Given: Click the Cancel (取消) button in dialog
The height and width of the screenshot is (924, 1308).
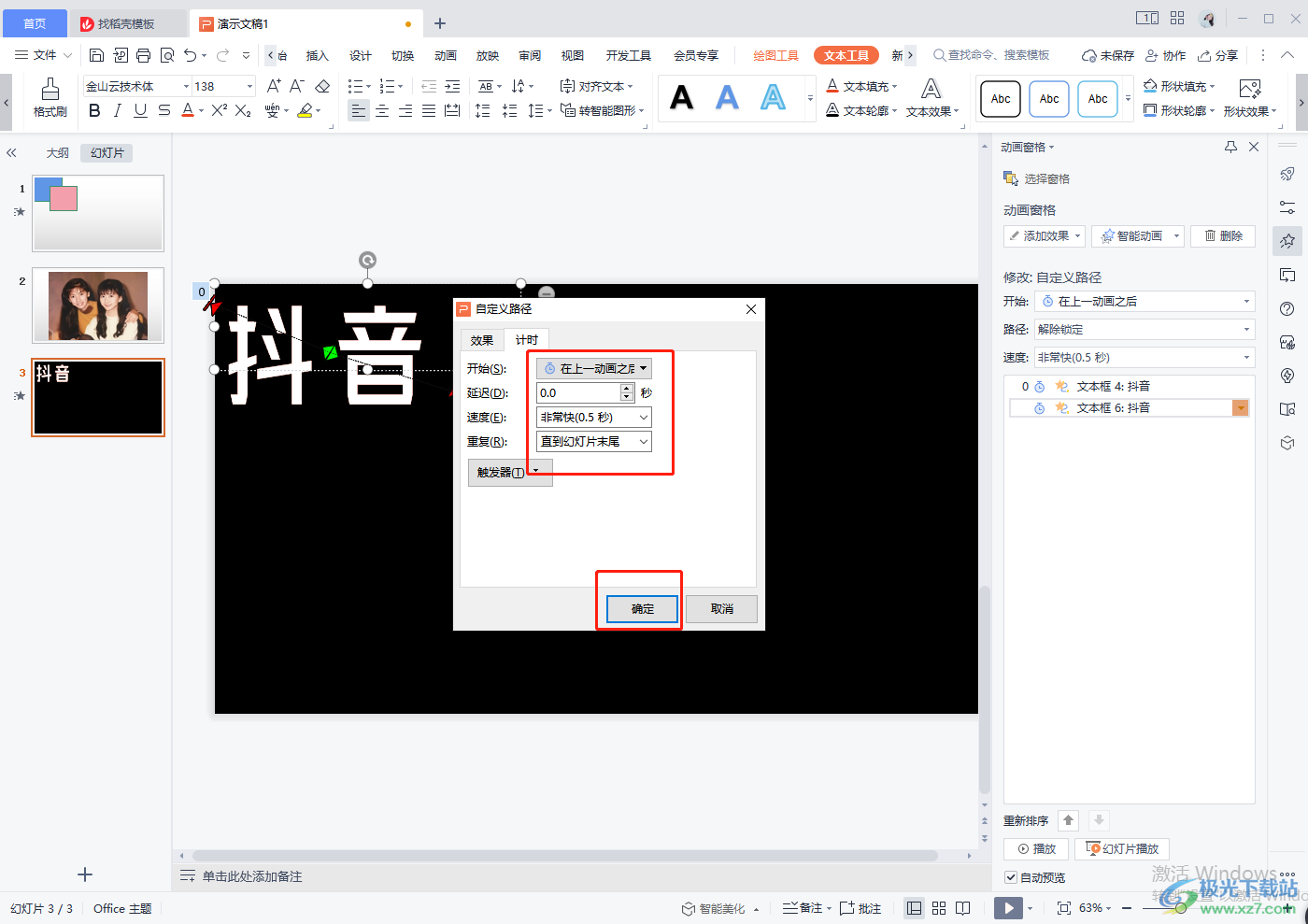Looking at the screenshot, I should click(x=721, y=608).
